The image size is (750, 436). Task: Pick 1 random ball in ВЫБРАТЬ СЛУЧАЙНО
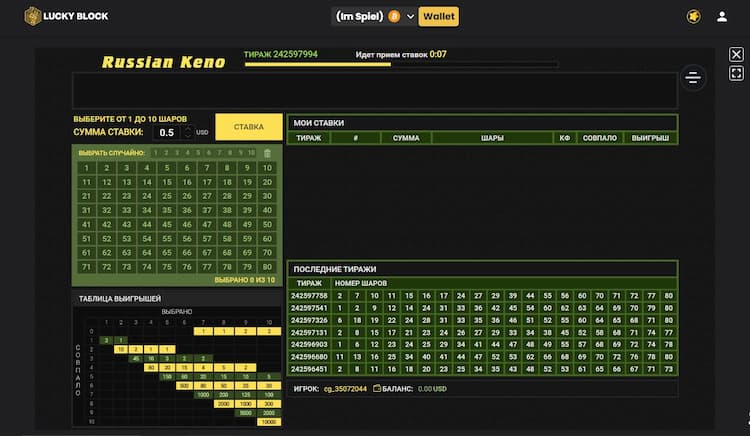155,153
